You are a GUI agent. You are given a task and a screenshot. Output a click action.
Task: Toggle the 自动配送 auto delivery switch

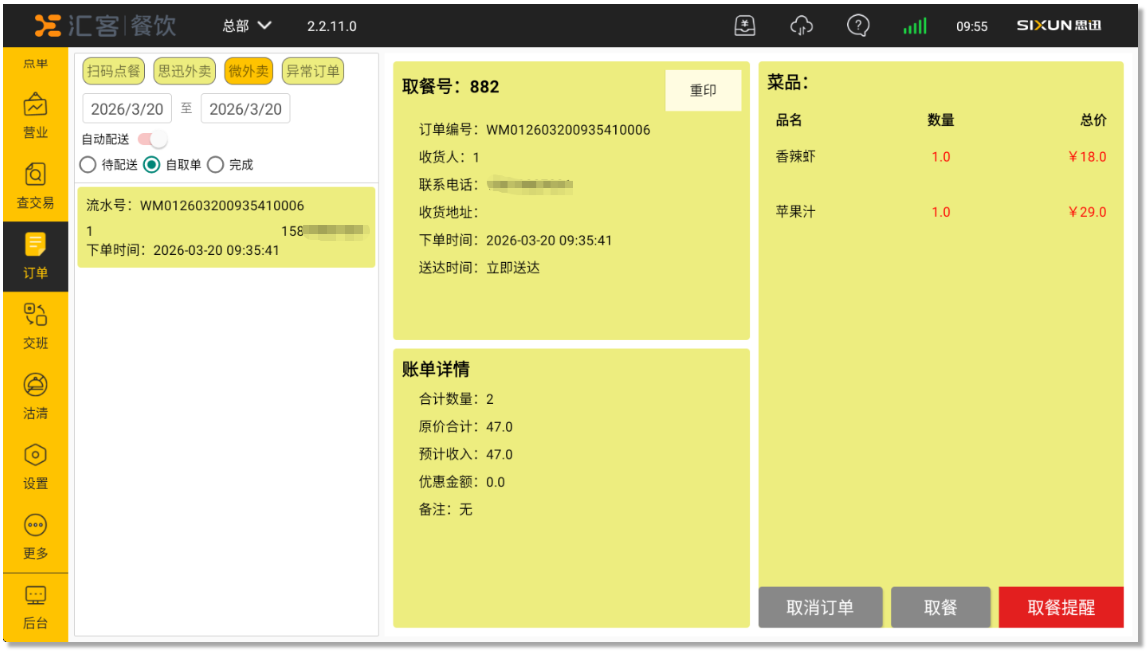(153, 139)
